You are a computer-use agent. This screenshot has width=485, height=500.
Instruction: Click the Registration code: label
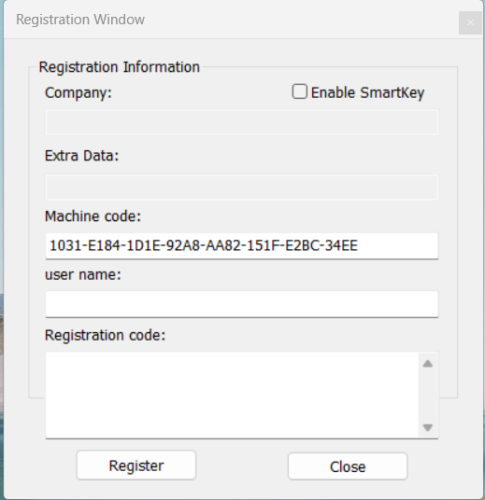pyautogui.click(x=105, y=335)
